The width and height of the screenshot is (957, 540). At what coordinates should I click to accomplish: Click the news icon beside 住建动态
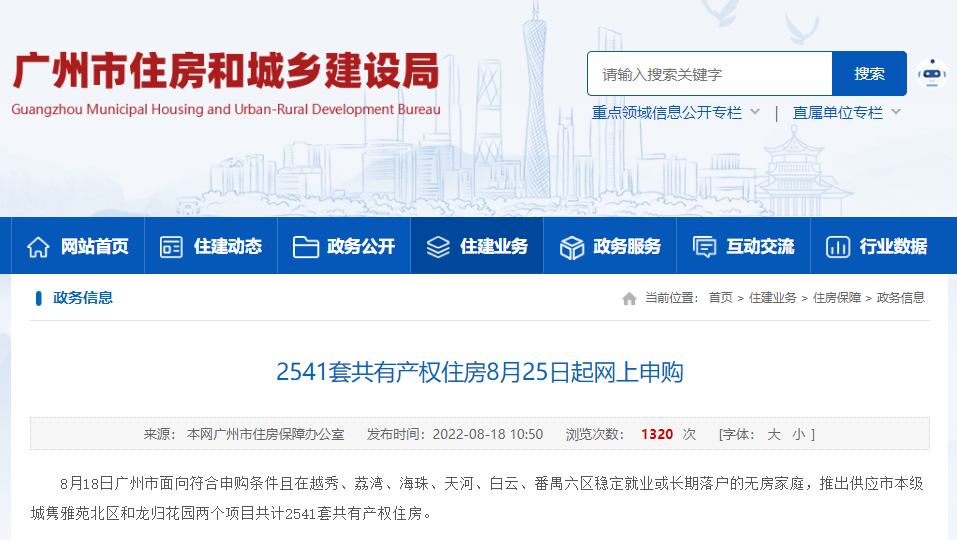click(x=171, y=247)
